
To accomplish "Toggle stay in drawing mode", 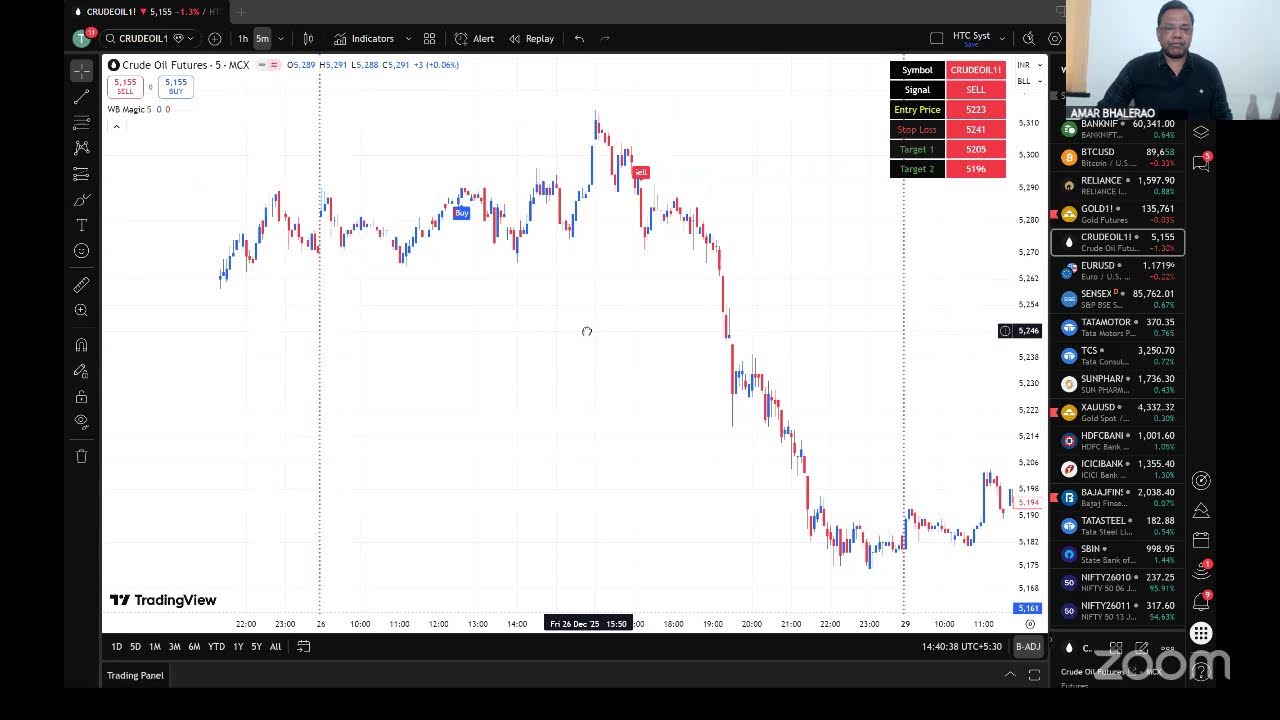I will [81, 371].
